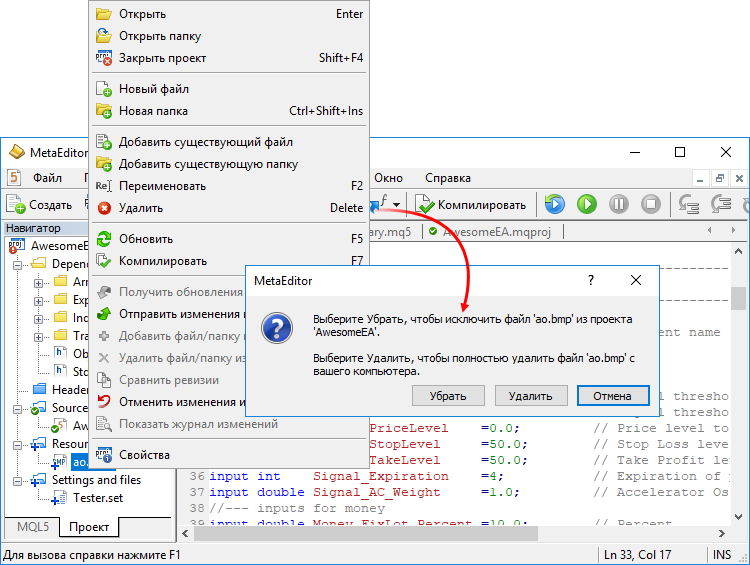750x565 pixels.
Task: Click the Закрыть проект icon in menu
Action: (x=104, y=58)
